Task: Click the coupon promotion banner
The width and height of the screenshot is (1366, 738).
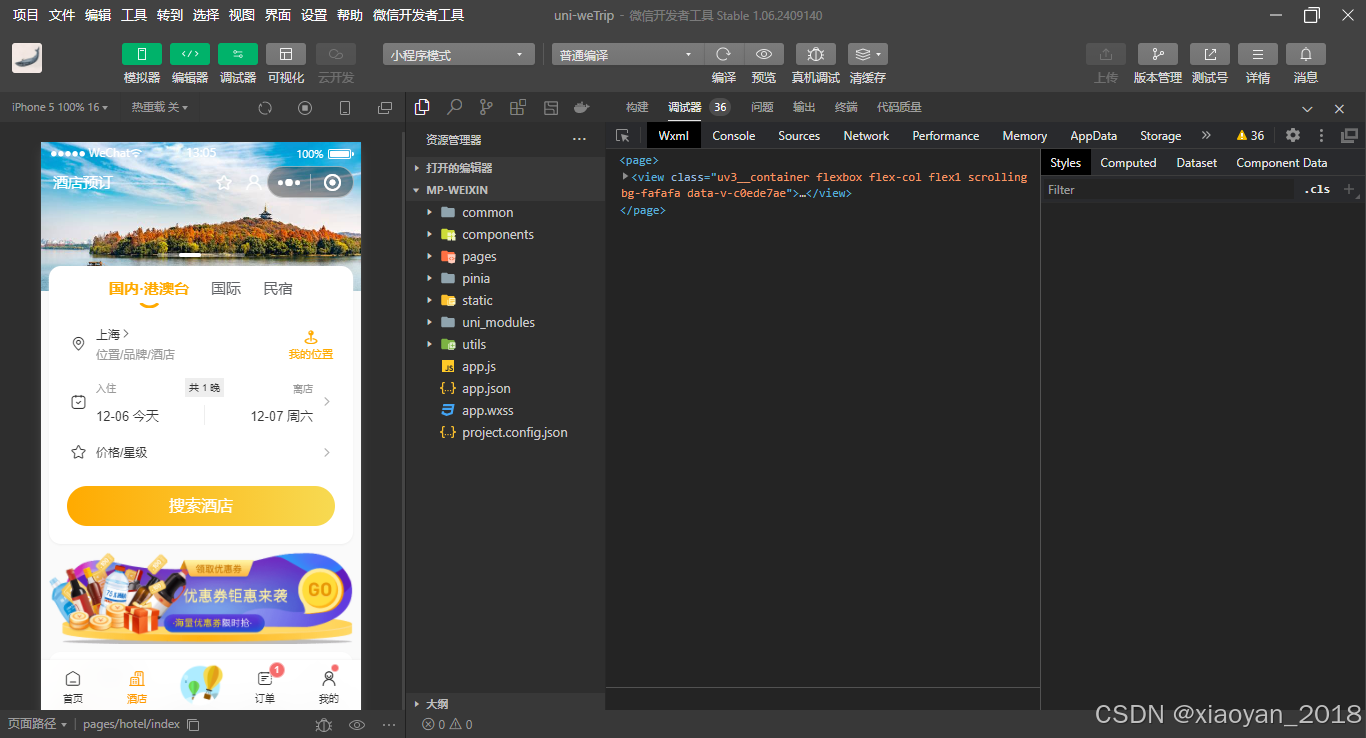Action: [201, 597]
